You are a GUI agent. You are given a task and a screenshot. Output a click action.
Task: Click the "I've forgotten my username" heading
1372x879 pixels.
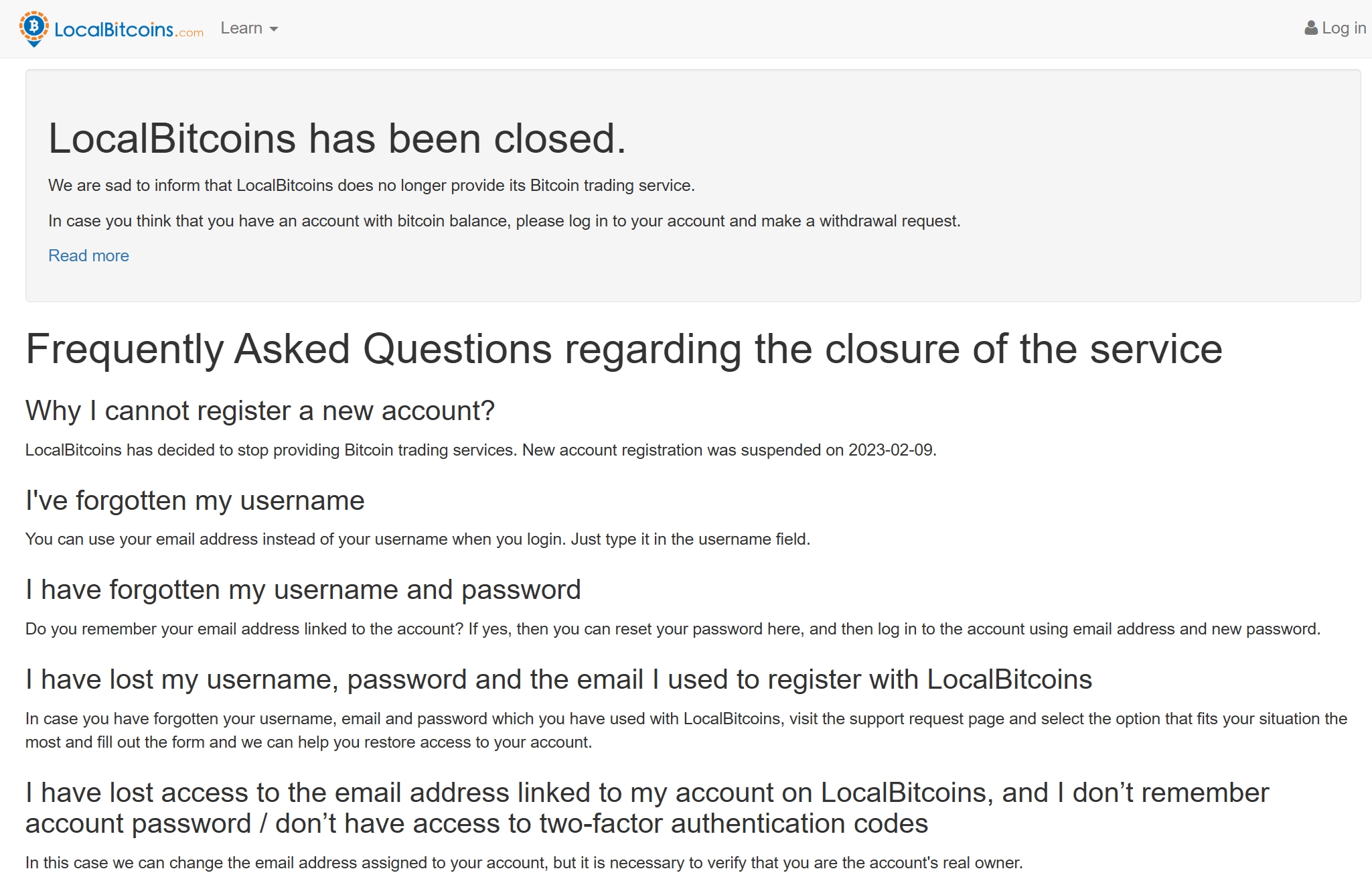[195, 500]
